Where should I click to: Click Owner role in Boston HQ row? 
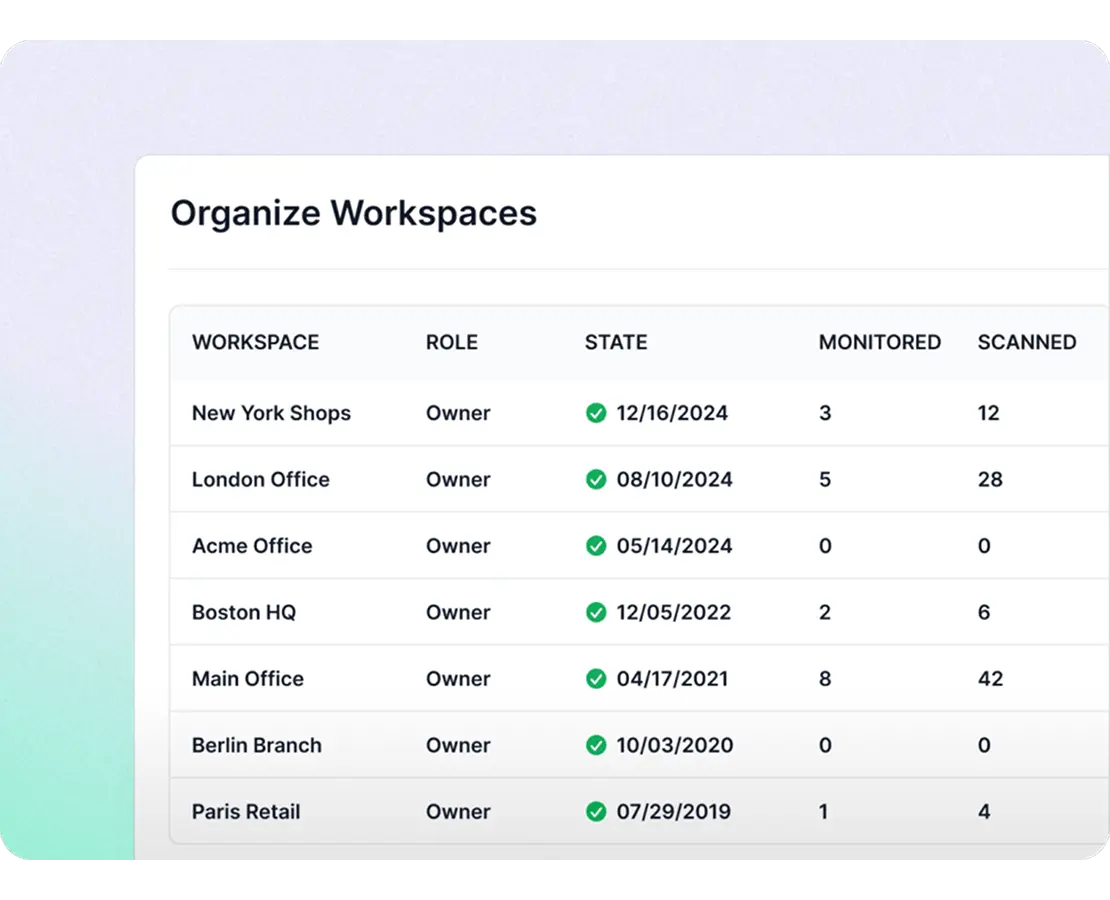458,613
